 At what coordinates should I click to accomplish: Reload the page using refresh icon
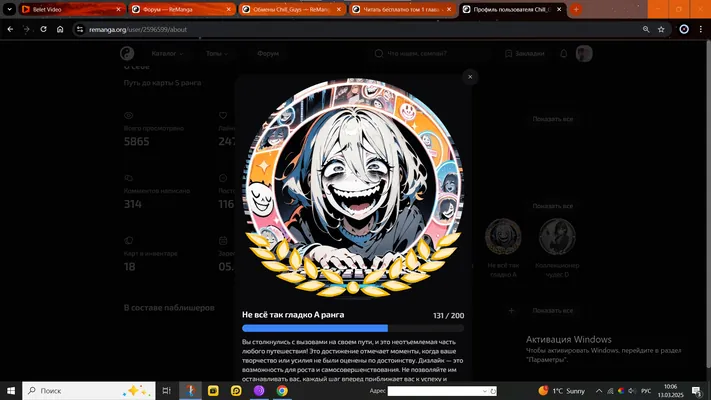(44, 29)
